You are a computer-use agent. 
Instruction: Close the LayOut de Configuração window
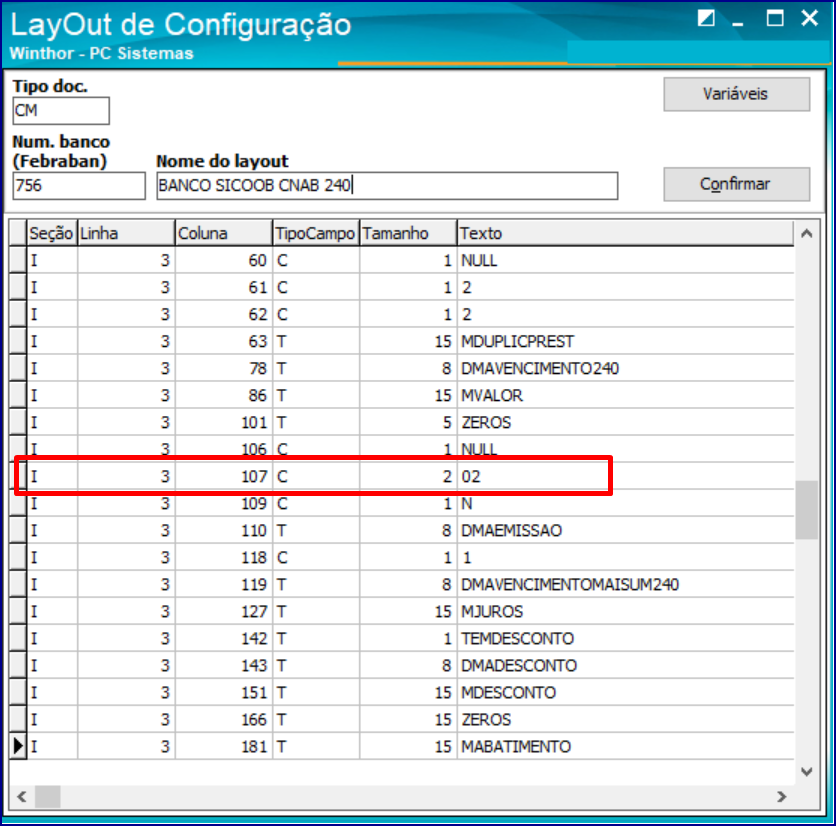tap(809, 19)
